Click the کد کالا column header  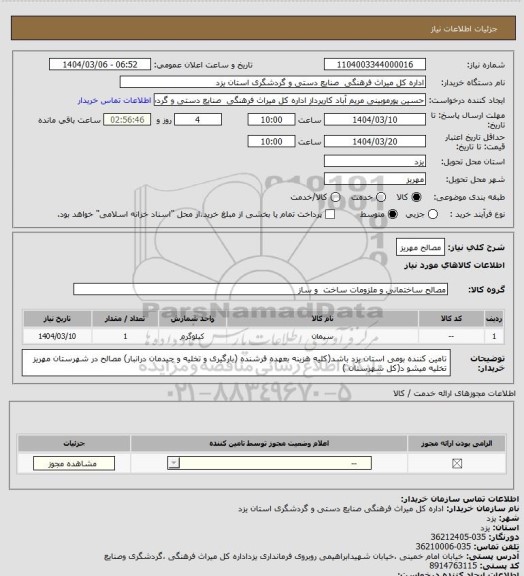[x=451, y=318]
